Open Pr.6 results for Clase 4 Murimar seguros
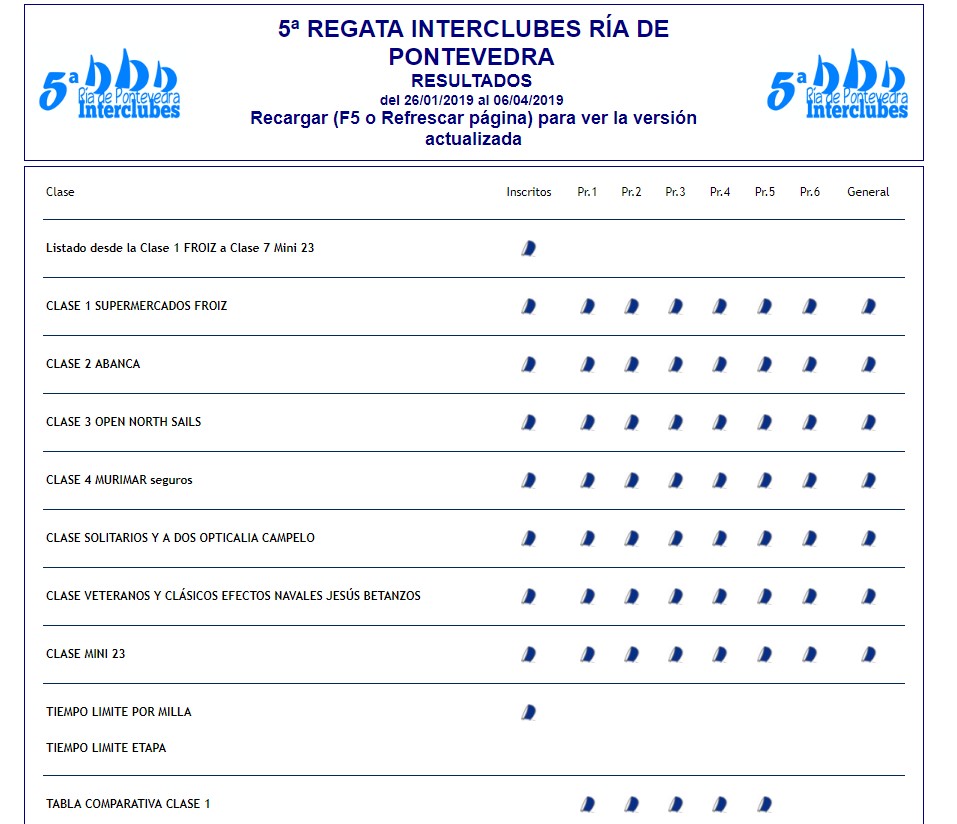 tap(809, 480)
